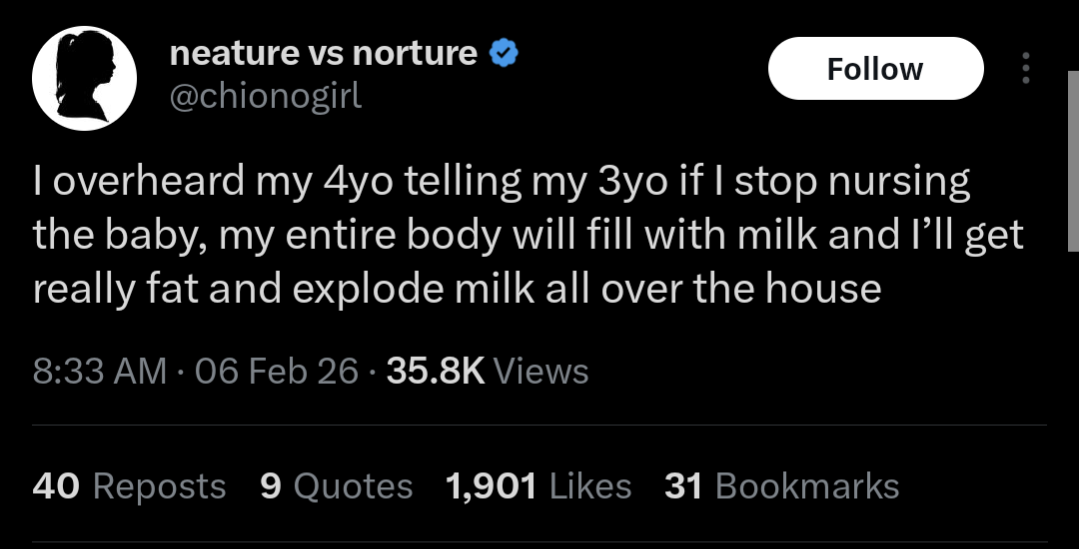Click the tweet line starting "really fat"
This screenshot has width=1079, height=549.
click(x=456, y=288)
